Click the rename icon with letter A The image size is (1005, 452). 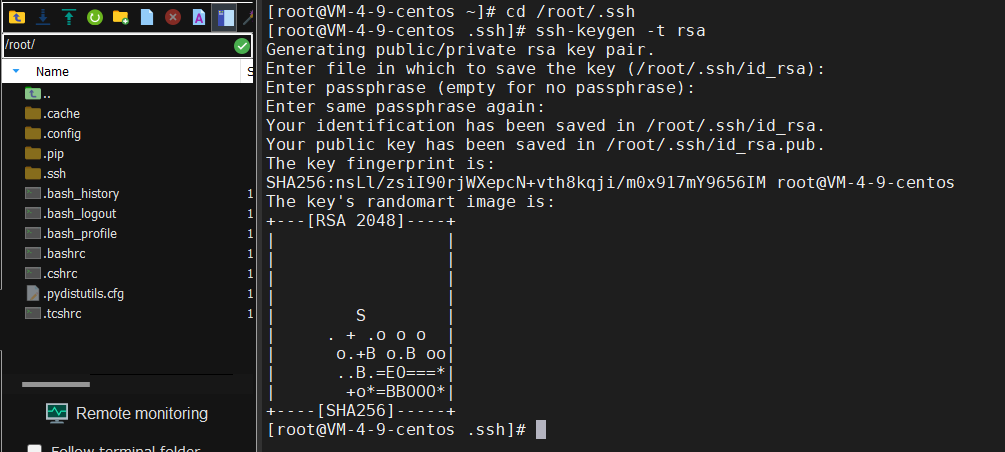199,17
